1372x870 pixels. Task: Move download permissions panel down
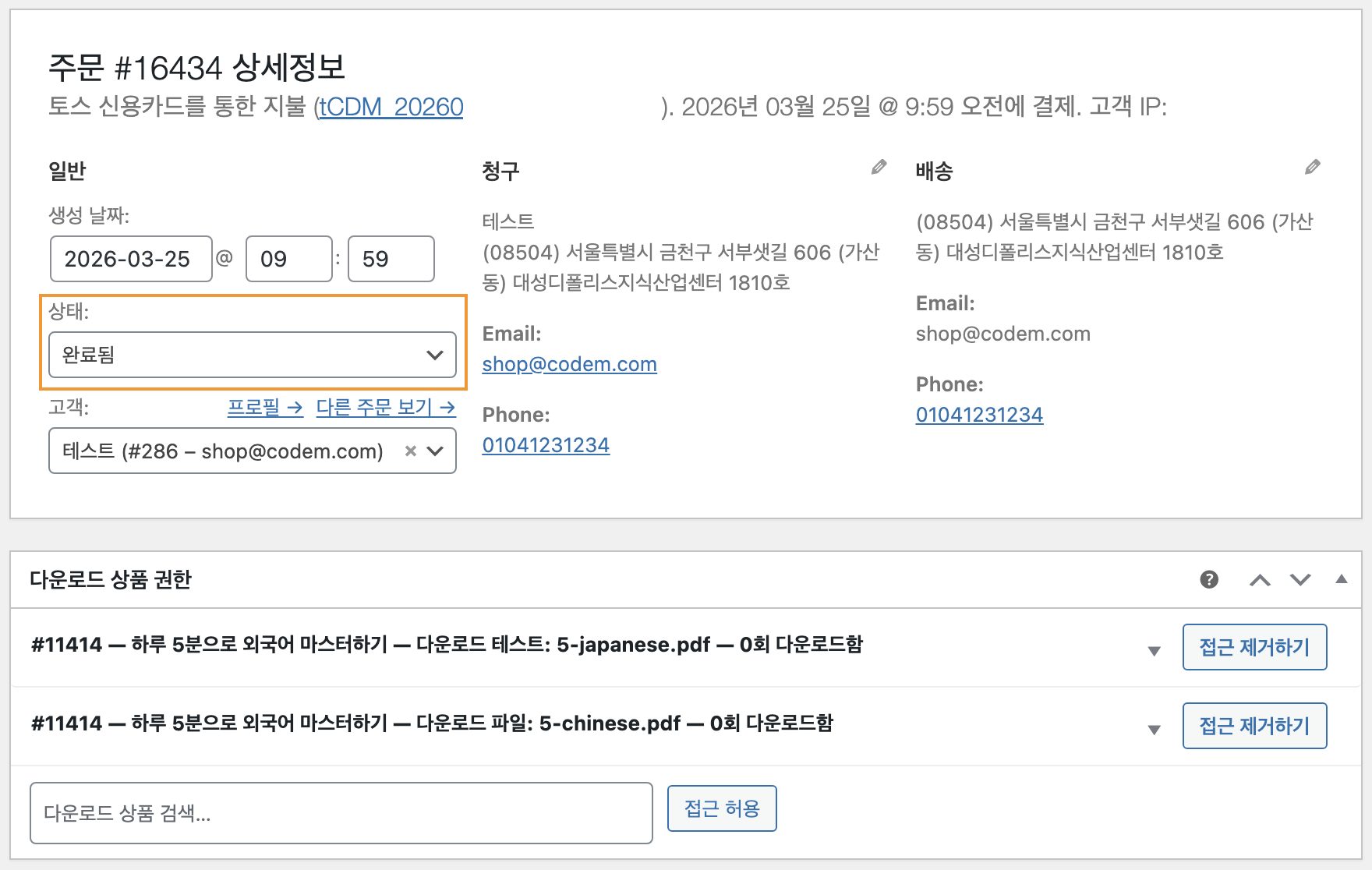(x=1300, y=580)
